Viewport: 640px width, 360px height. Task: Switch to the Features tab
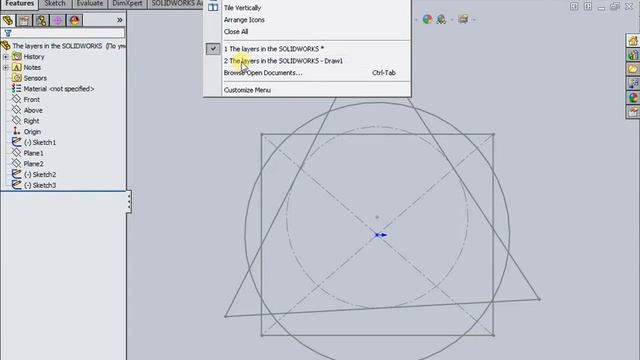[19, 4]
